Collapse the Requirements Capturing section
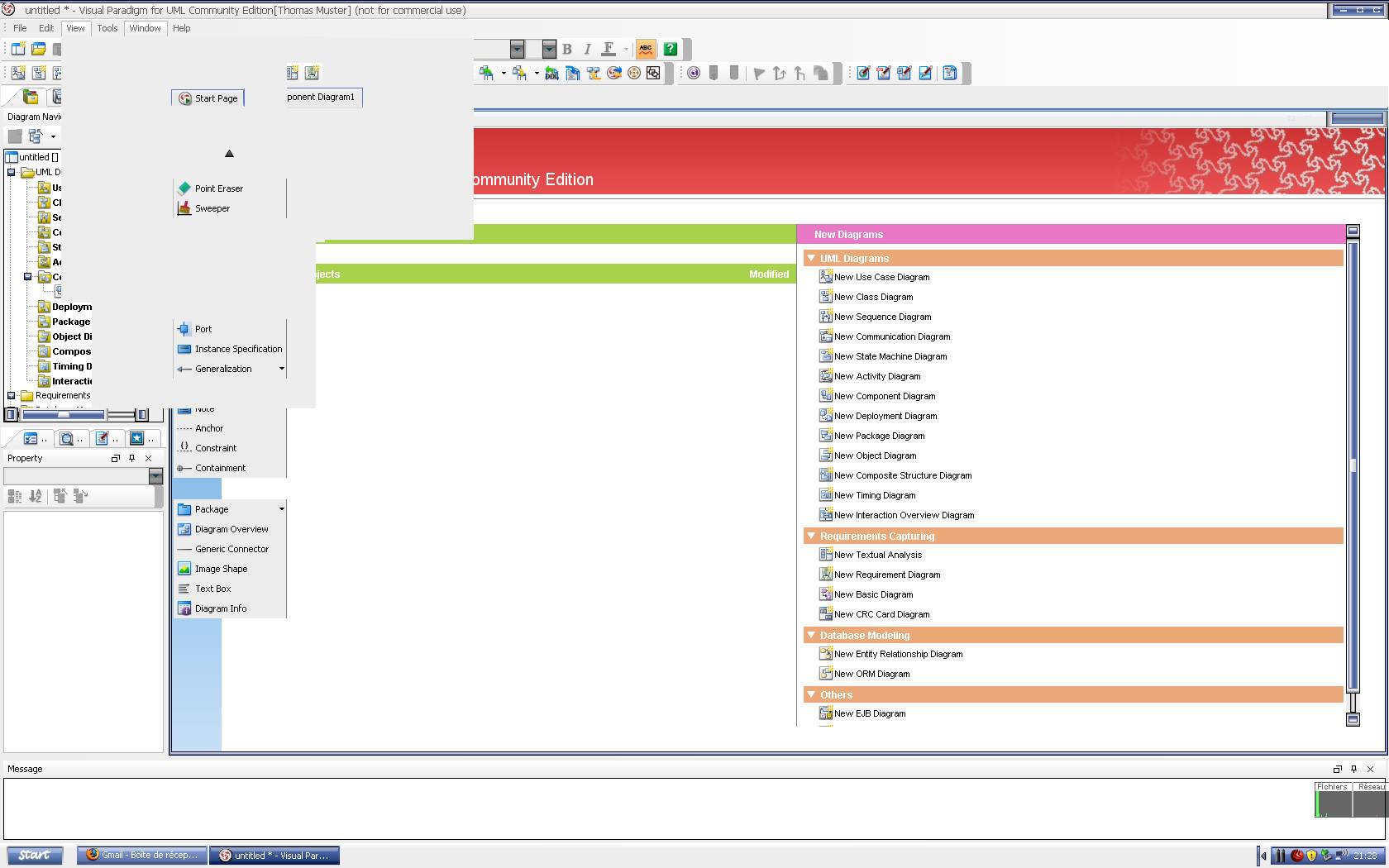 811,536
